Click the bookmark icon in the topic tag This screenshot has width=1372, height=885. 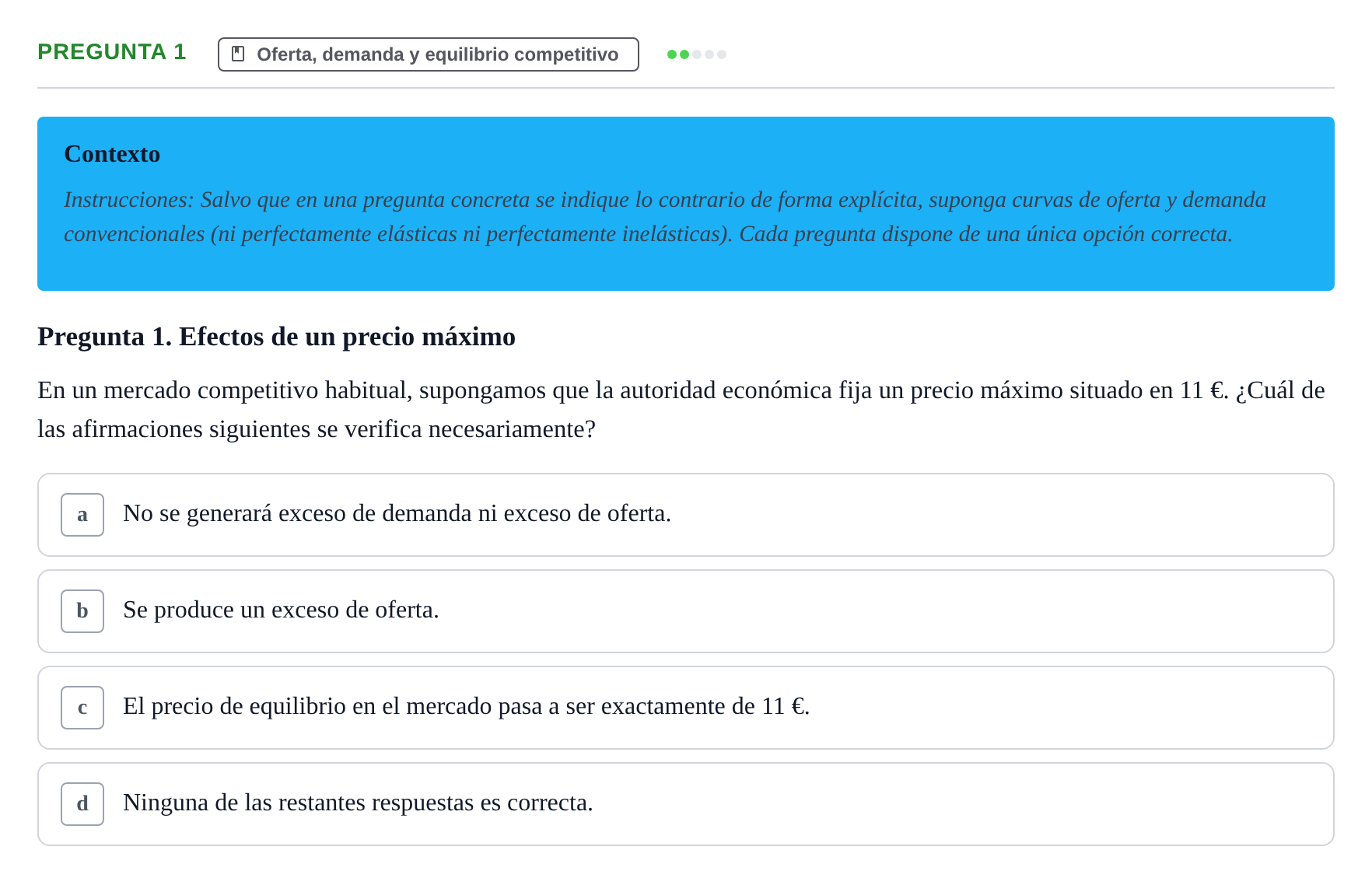pyautogui.click(x=239, y=54)
